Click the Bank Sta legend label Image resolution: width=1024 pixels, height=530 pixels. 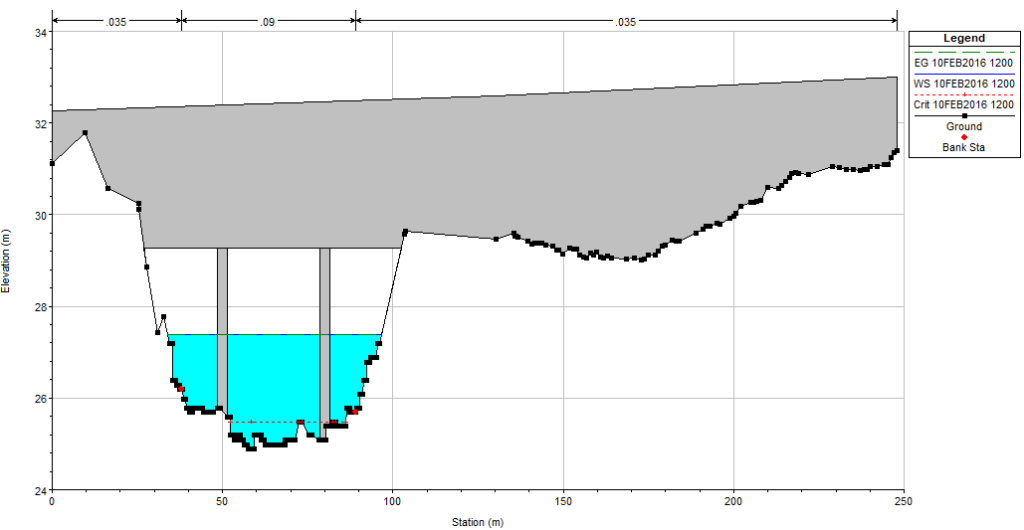pos(964,148)
